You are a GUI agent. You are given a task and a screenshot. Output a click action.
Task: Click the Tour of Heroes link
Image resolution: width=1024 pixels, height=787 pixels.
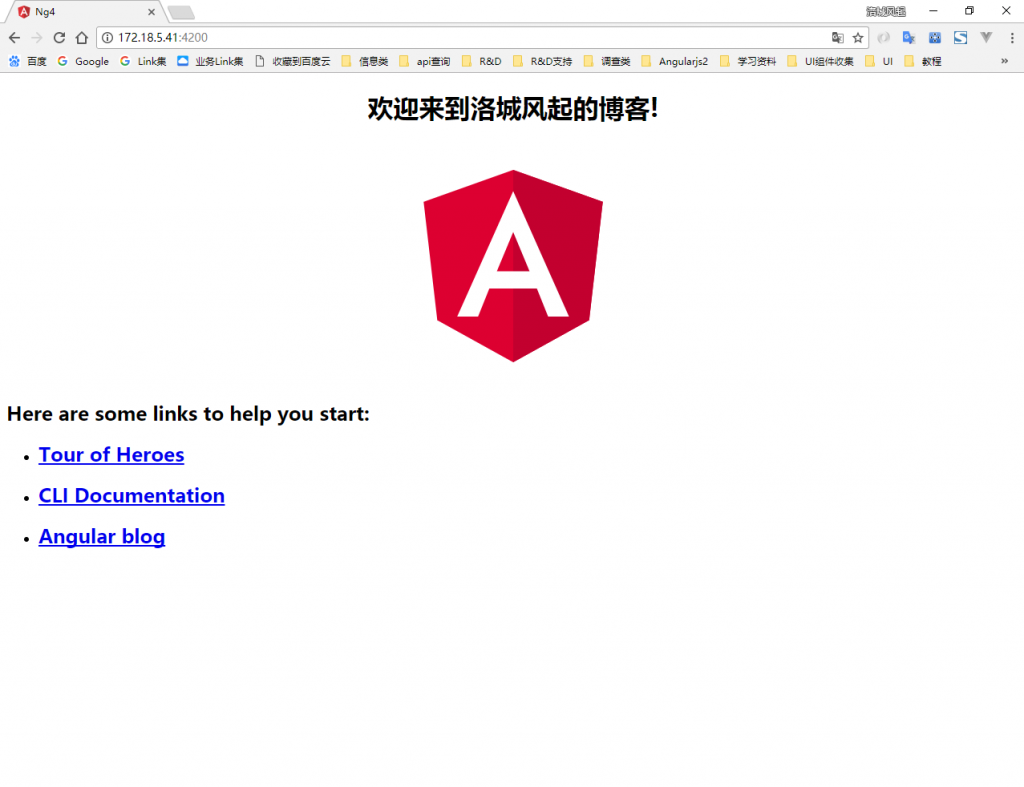click(x=111, y=455)
